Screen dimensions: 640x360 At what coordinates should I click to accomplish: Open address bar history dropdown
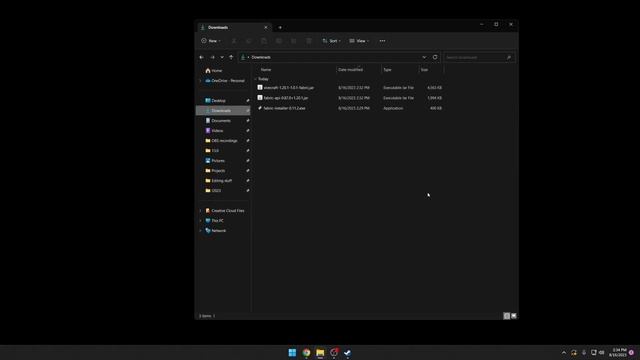tap(424, 57)
